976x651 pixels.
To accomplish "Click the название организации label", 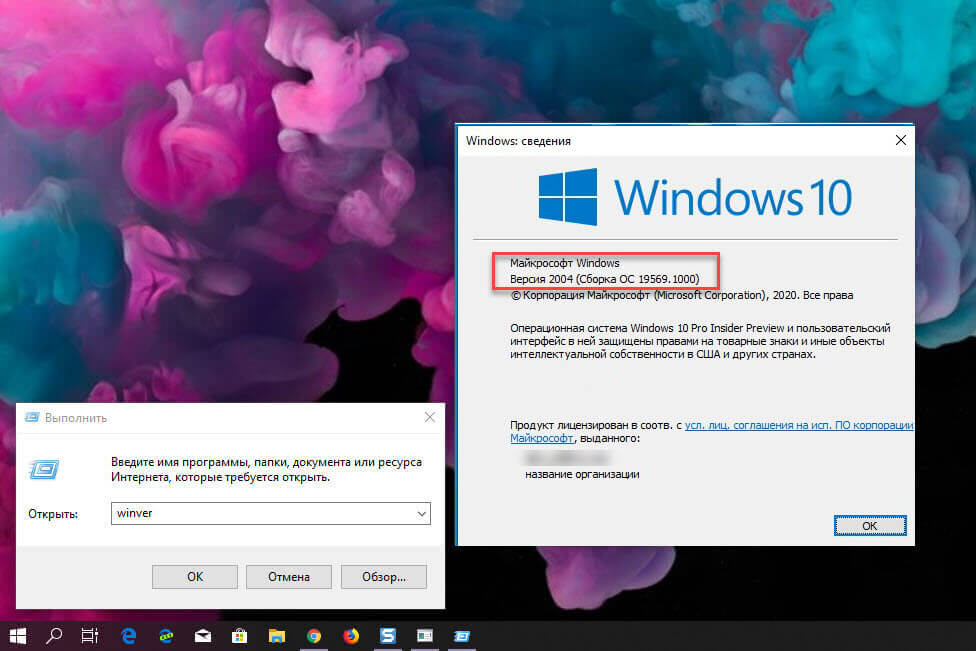I will [582, 474].
